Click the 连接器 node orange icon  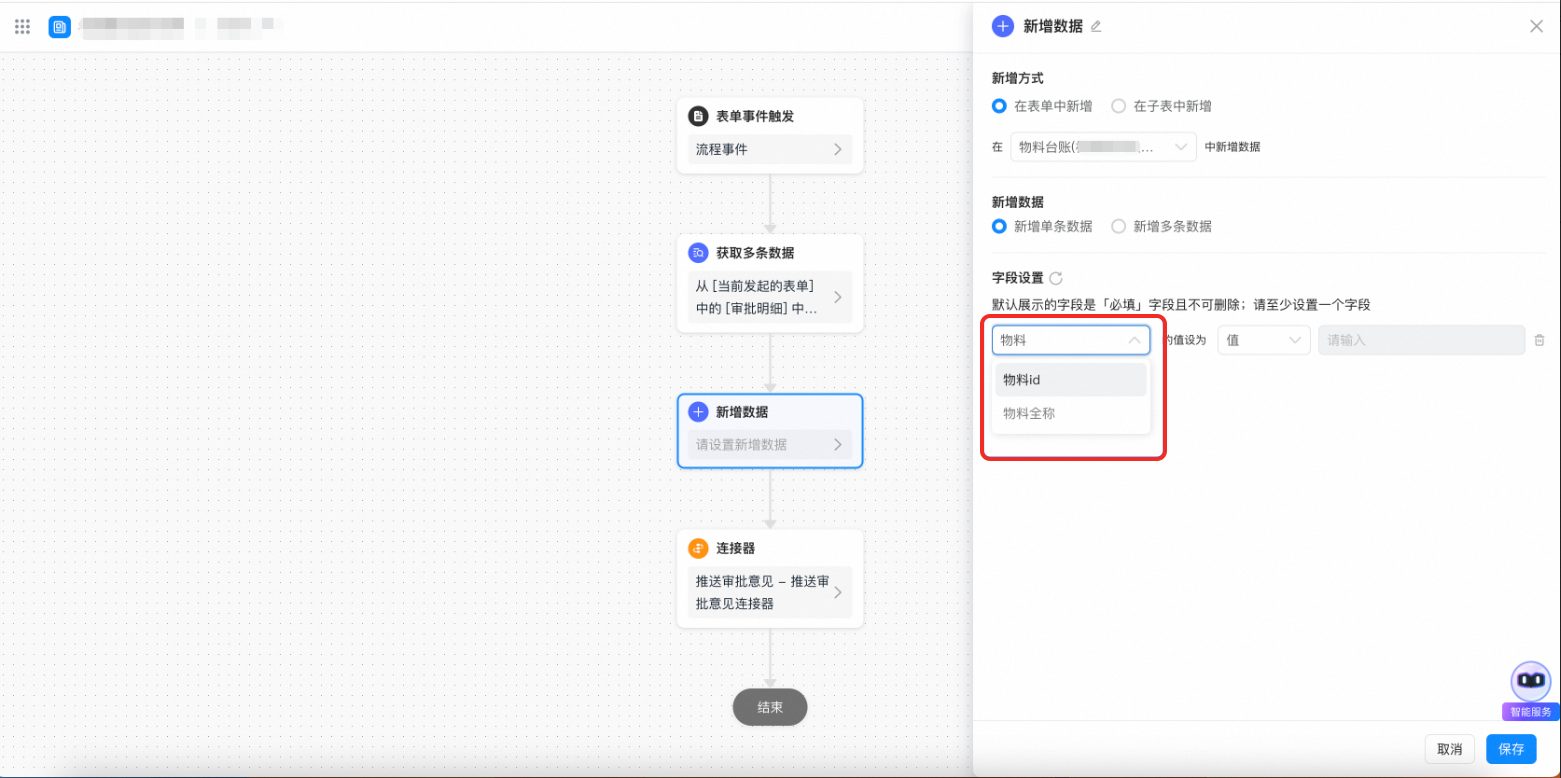(698, 548)
